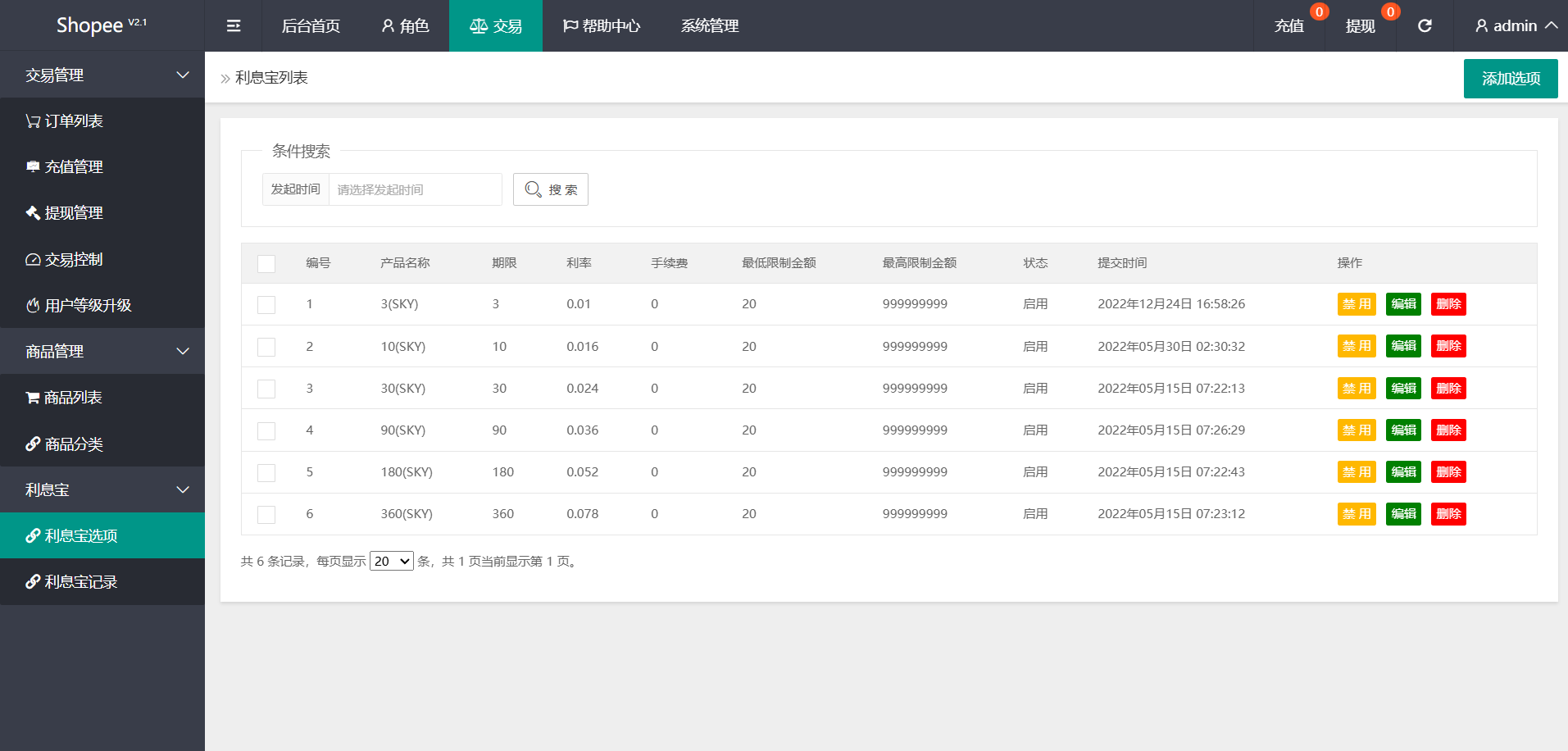Check the row for 180(SKY)
The height and width of the screenshot is (751, 1568).
(x=266, y=473)
